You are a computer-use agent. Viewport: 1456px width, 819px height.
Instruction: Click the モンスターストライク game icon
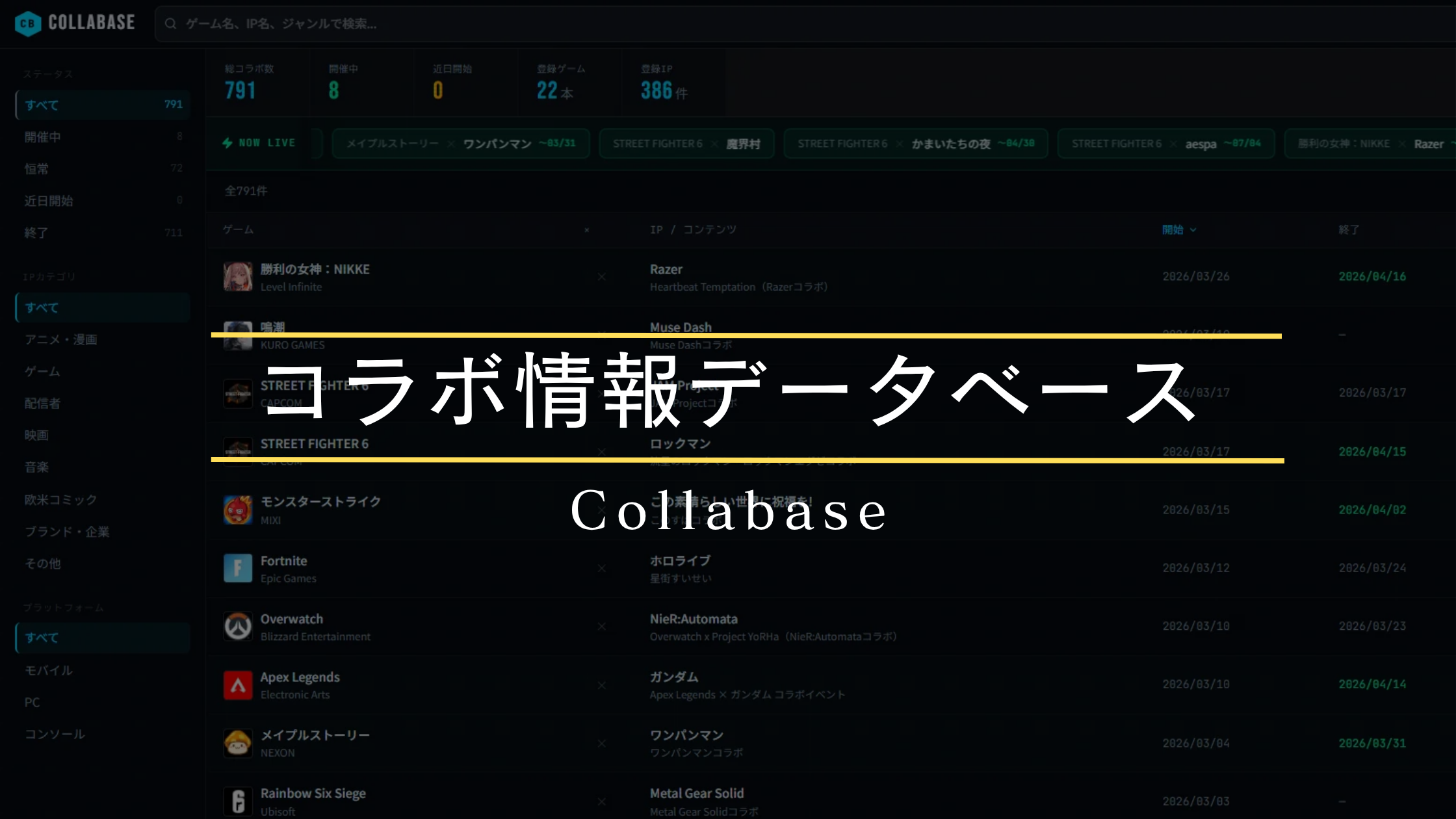[238, 510]
